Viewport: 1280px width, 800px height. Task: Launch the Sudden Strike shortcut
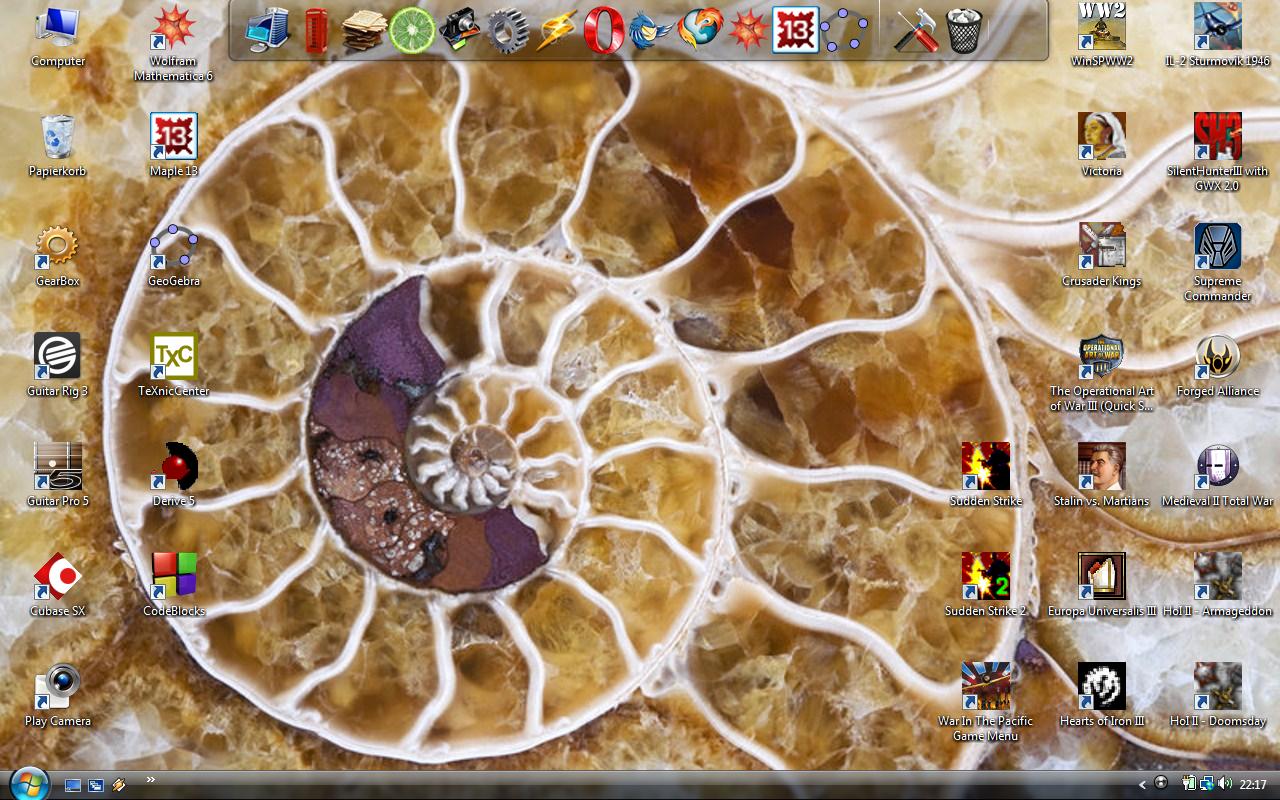coord(986,476)
